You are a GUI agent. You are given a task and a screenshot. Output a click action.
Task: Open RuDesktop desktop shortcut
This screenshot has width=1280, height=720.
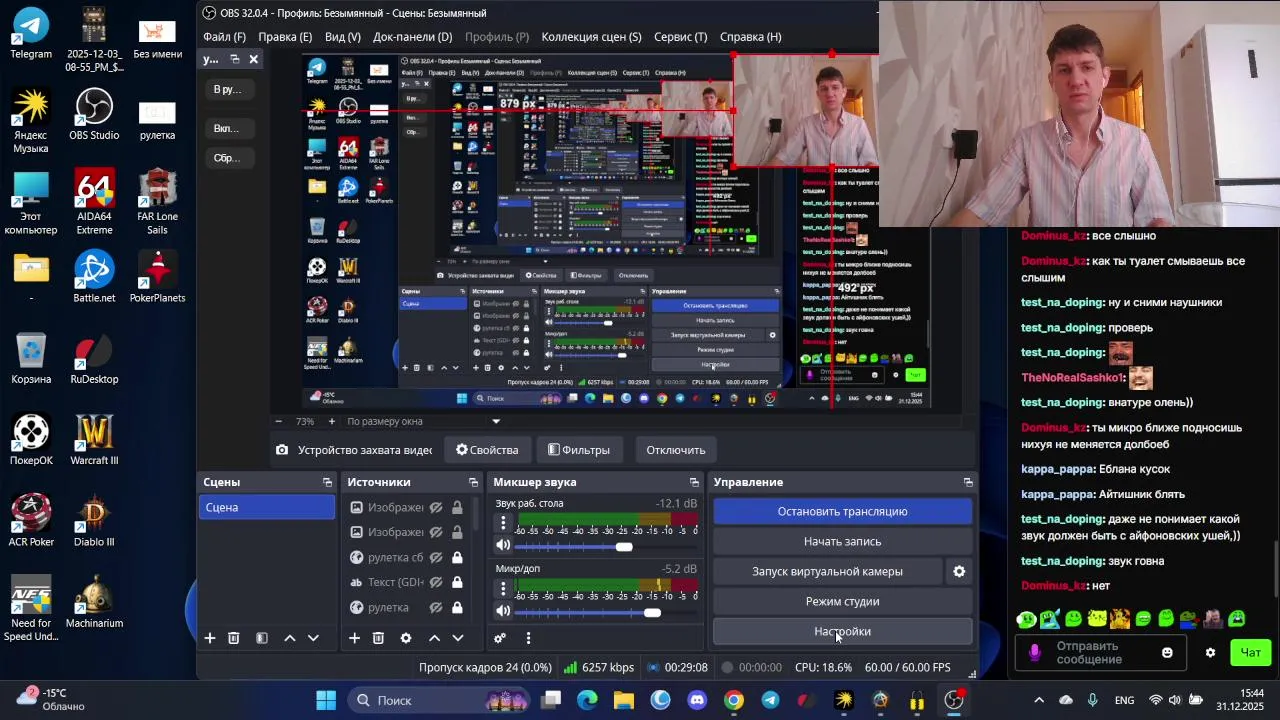(94, 359)
